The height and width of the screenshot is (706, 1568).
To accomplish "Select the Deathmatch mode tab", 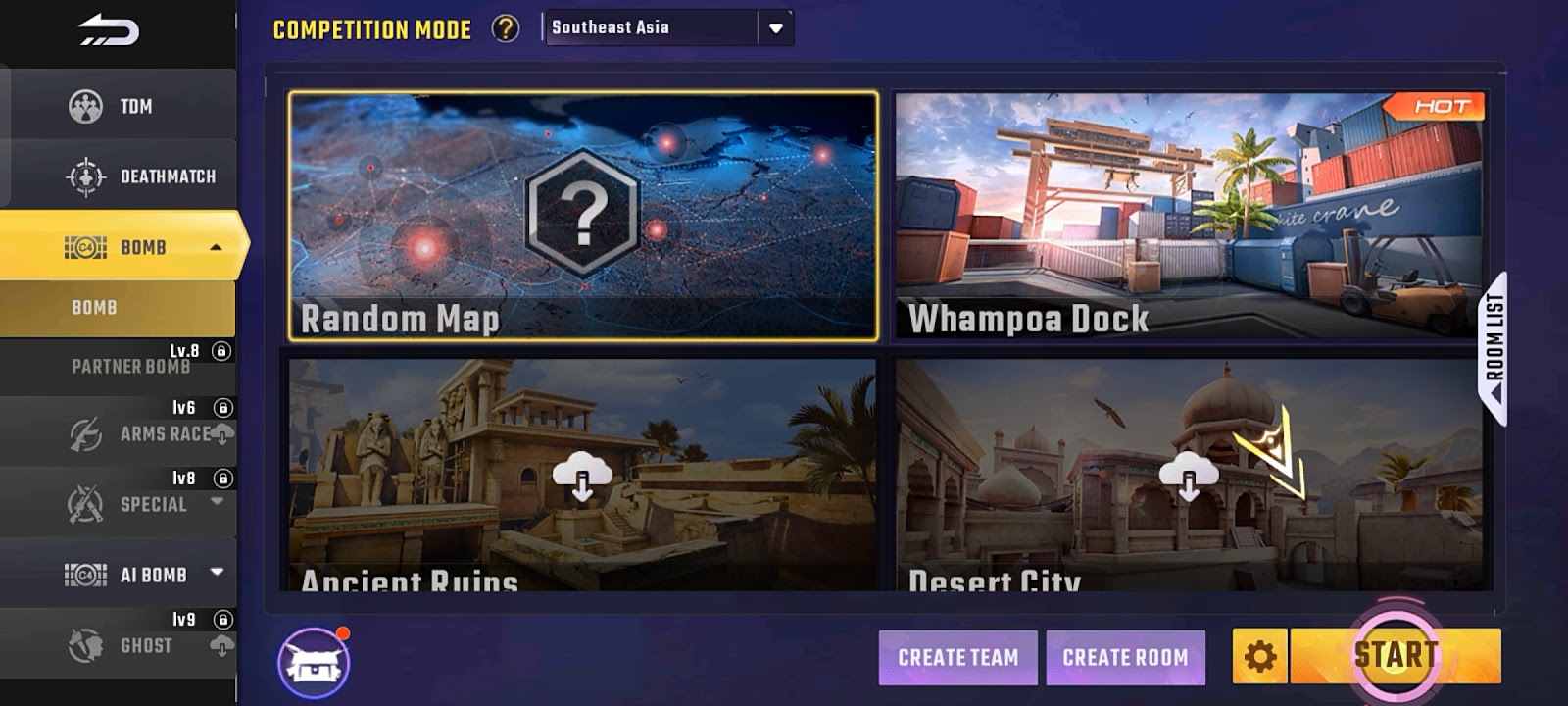I will pyautogui.click(x=119, y=176).
